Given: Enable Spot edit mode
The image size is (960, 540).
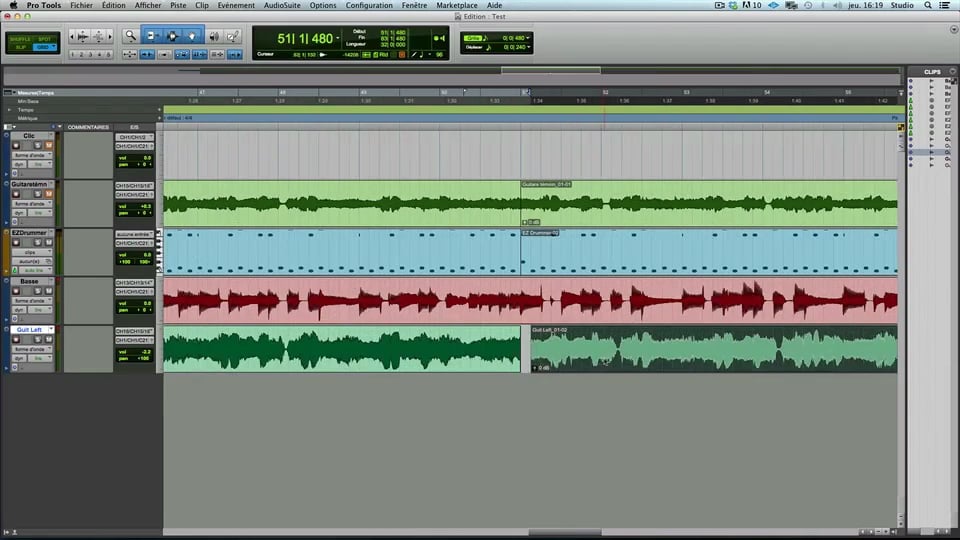Looking at the screenshot, I should tap(45, 39).
